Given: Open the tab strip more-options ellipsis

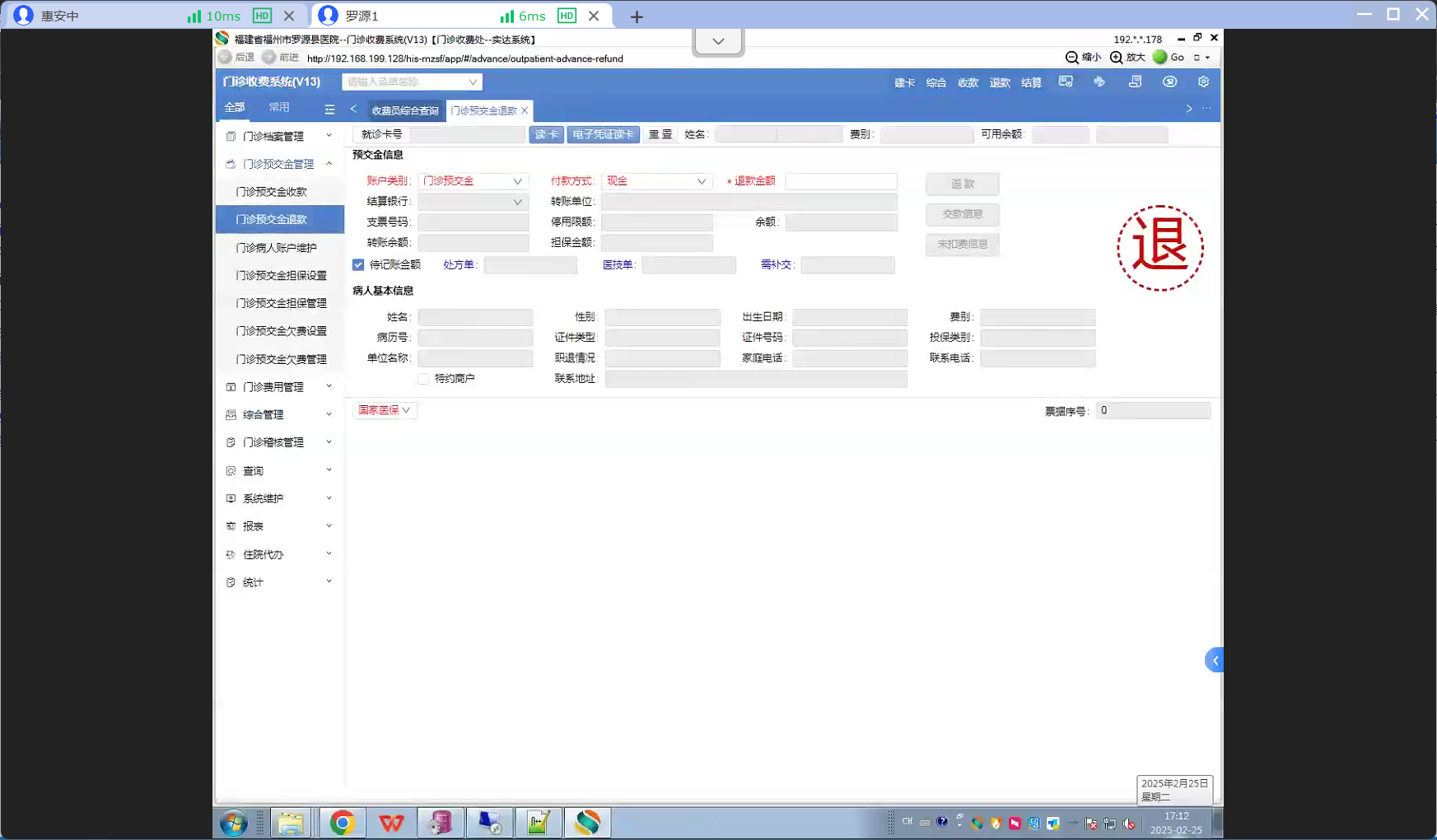Looking at the screenshot, I should (x=1206, y=109).
